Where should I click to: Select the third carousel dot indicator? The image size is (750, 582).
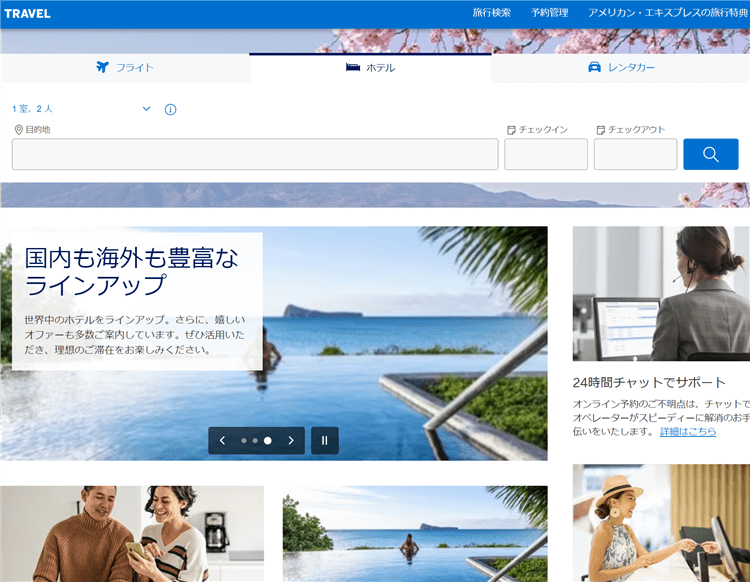coord(268,440)
